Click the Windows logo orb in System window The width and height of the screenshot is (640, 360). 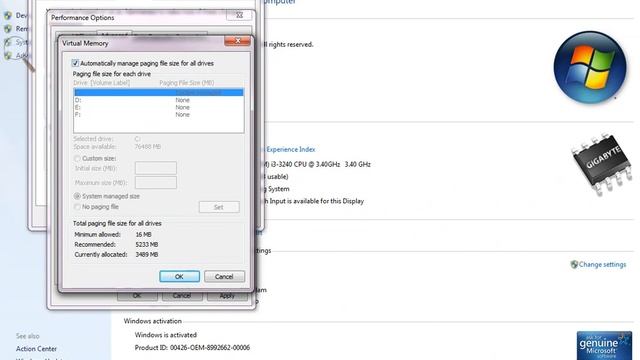click(x=589, y=67)
